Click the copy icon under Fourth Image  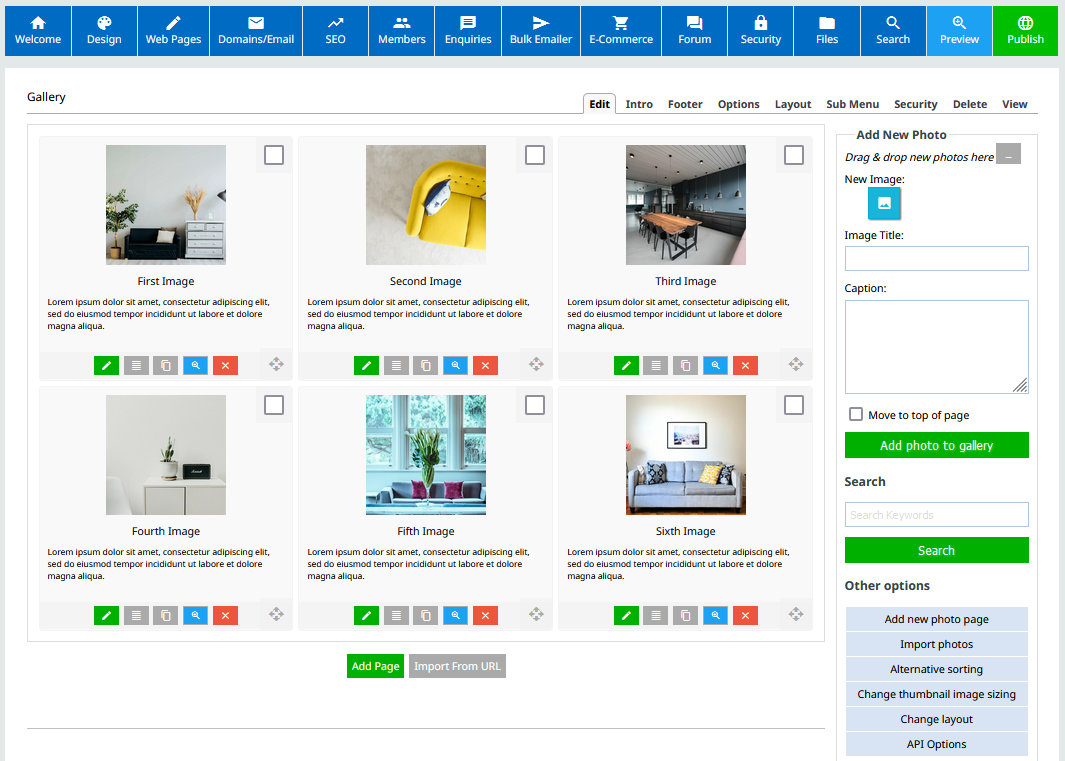click(x=165, y=615)
